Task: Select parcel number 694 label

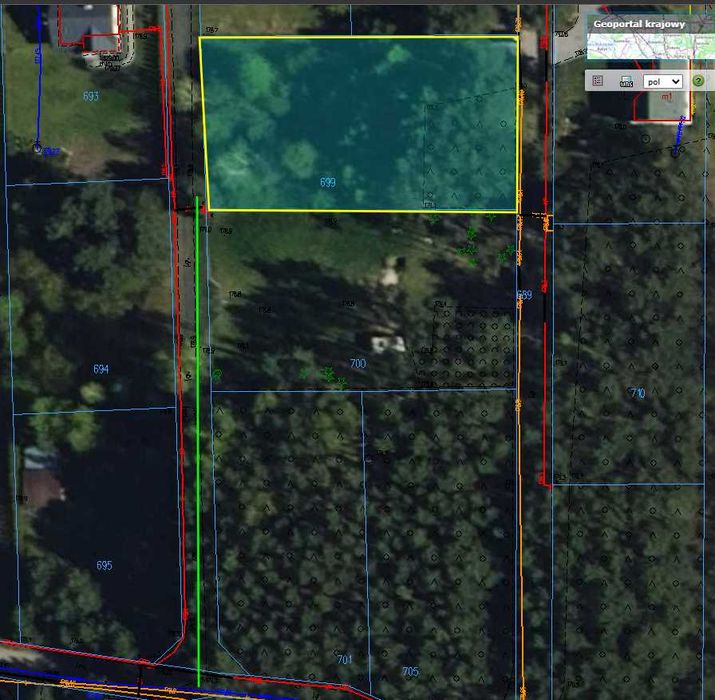Action: pos(101,369)
